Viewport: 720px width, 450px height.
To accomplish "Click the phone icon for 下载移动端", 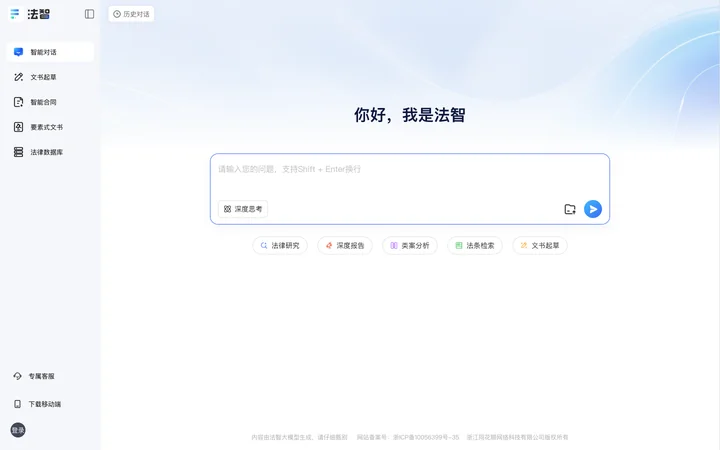I will pyautogui.click(x=17, y=404).
